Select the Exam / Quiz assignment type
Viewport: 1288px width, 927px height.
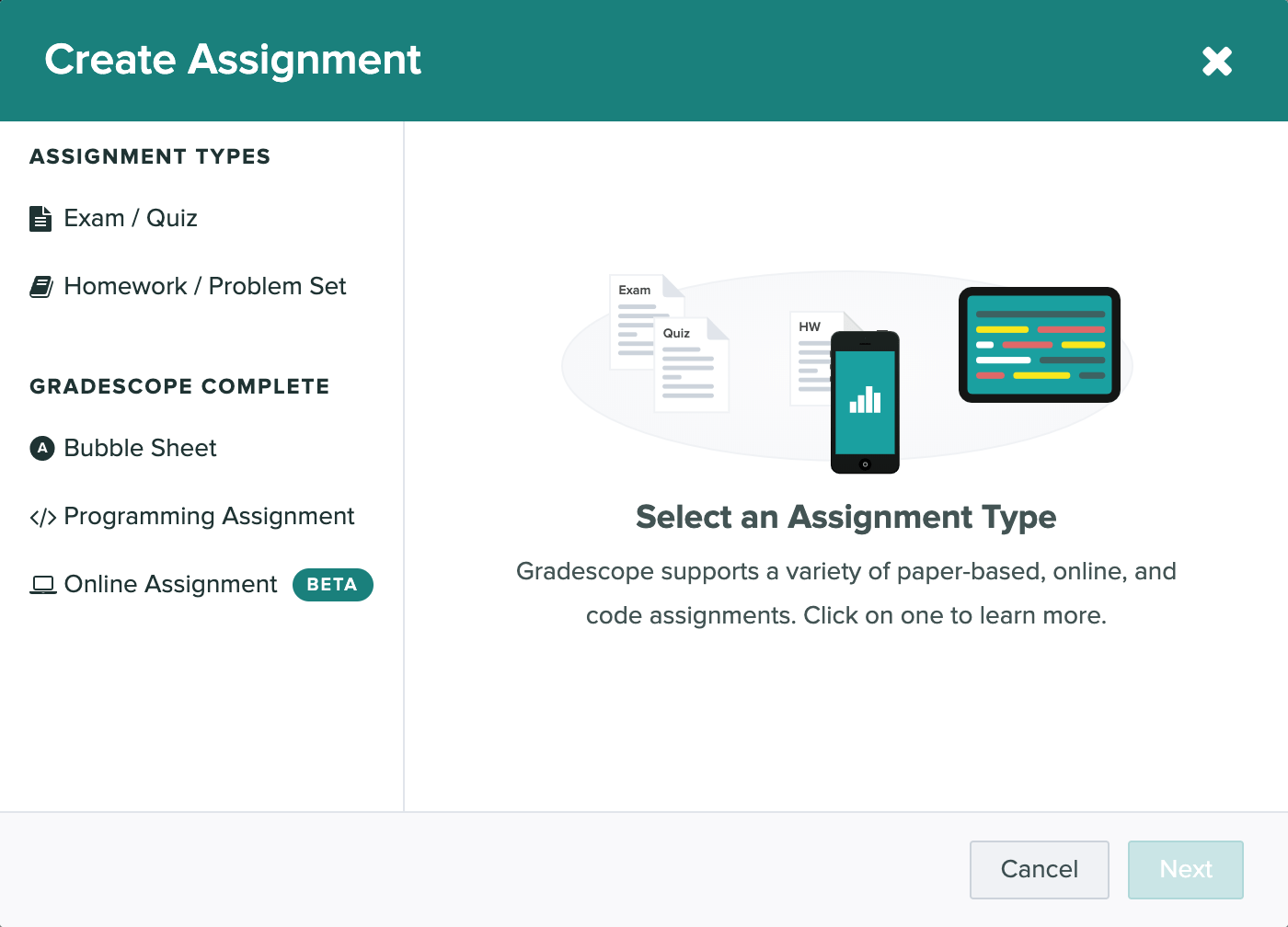pyautogui.click(x=130, y=218)
